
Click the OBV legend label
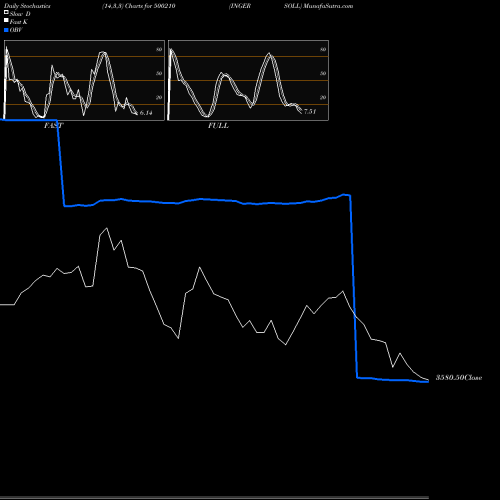coord(16,30)
